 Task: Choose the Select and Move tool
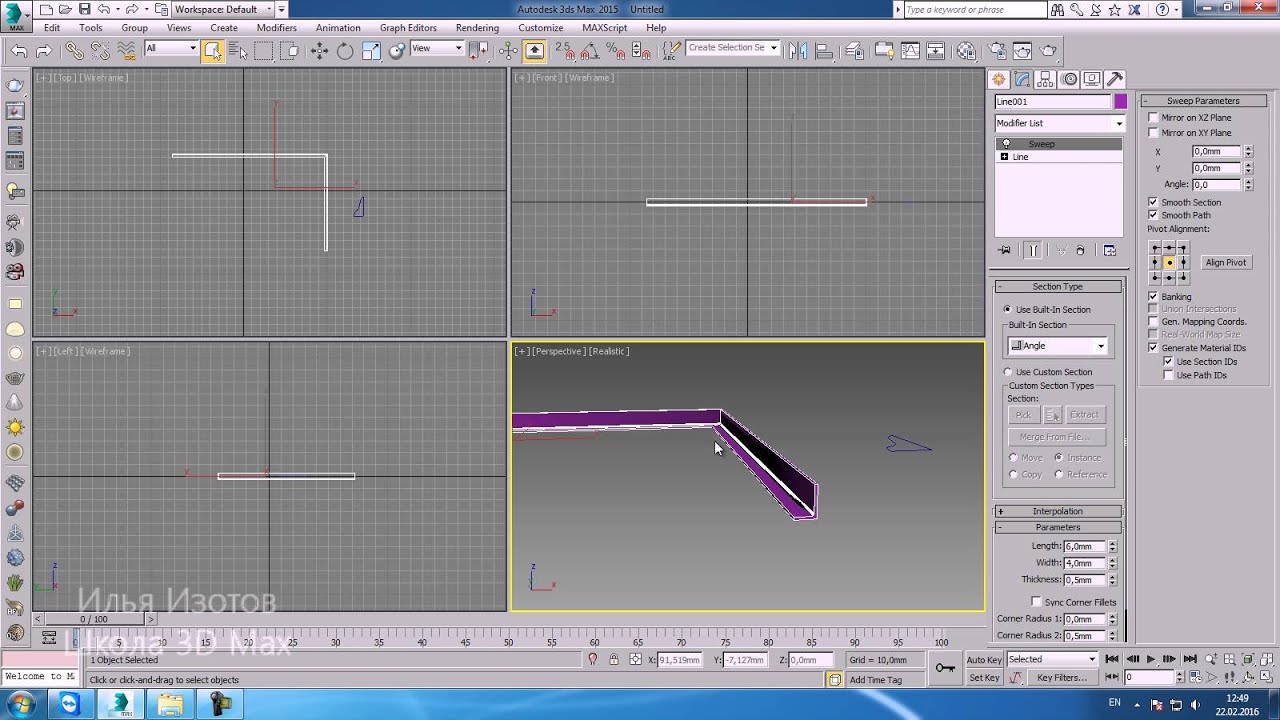pyautogui.click(x=319, y=51)
